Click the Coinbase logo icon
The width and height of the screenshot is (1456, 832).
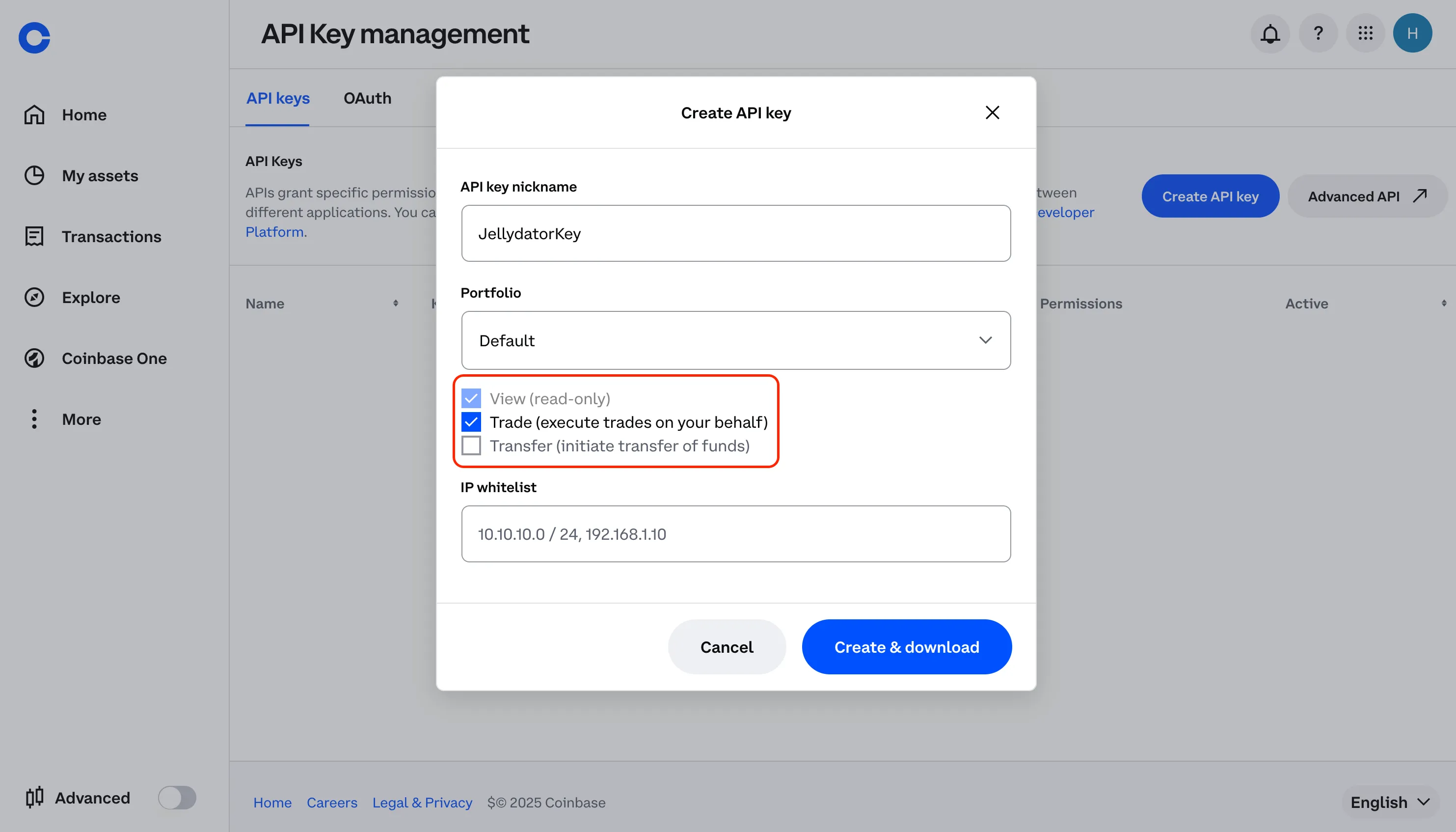click(x=34, y=38)
